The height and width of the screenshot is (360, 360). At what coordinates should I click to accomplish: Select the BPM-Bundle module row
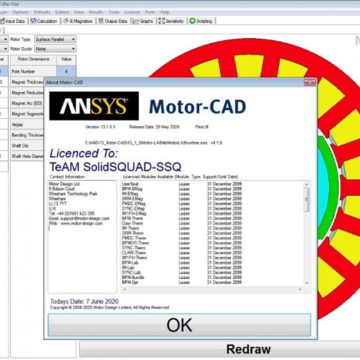pyautogui.click(x=182, y=277)
